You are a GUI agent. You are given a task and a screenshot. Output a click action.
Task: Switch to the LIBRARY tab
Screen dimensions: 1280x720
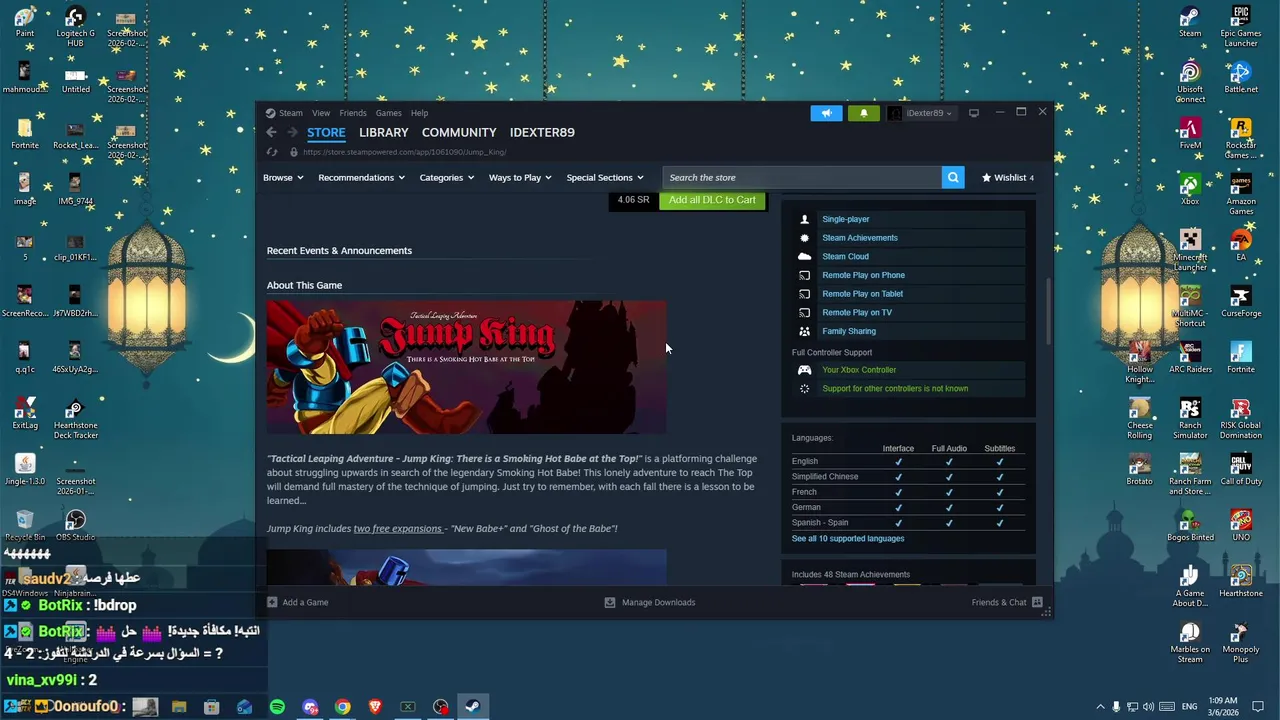point(384,132)
